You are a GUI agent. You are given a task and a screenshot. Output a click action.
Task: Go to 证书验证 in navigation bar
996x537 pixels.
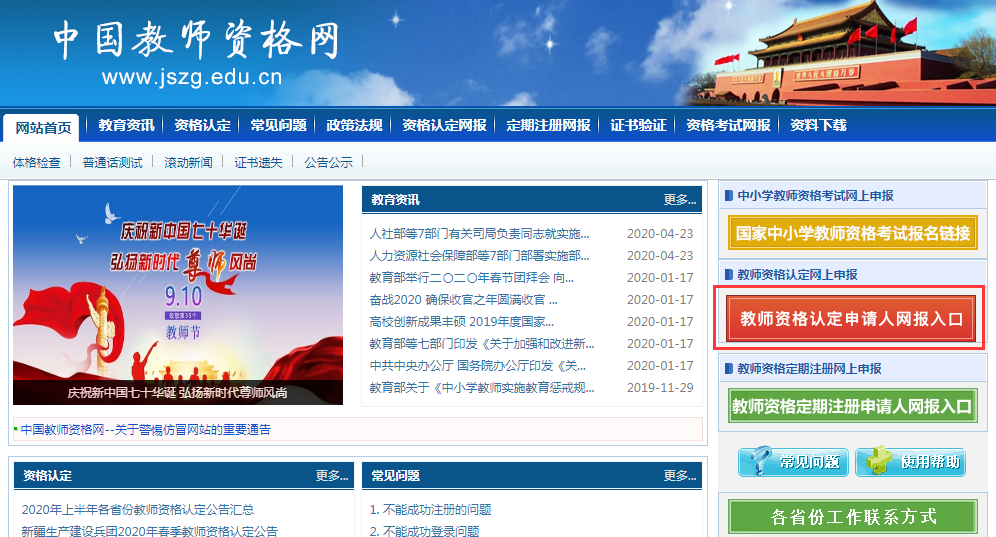click(638, 126)
